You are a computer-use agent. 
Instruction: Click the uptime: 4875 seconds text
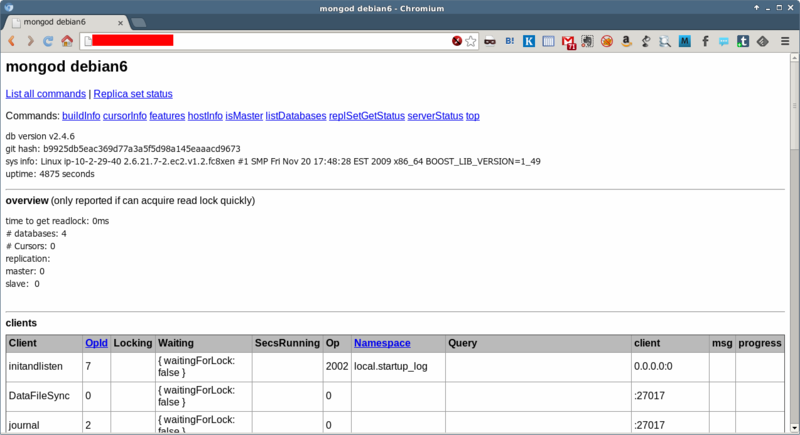[50, 174]
